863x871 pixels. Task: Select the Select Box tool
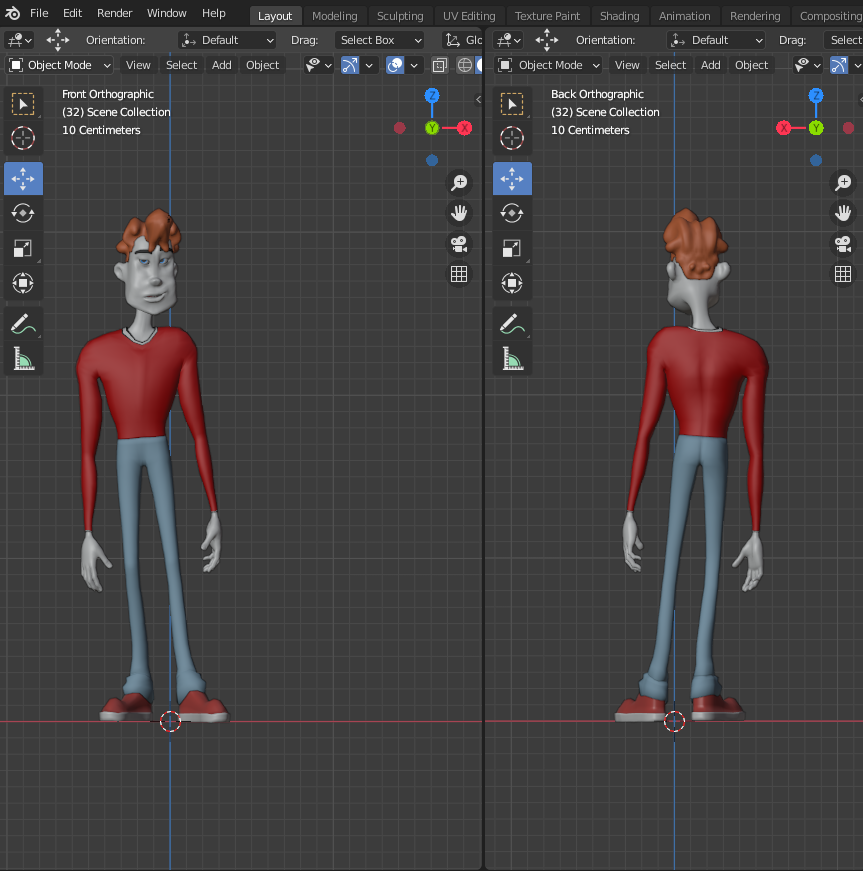click(x=23, y=103)
